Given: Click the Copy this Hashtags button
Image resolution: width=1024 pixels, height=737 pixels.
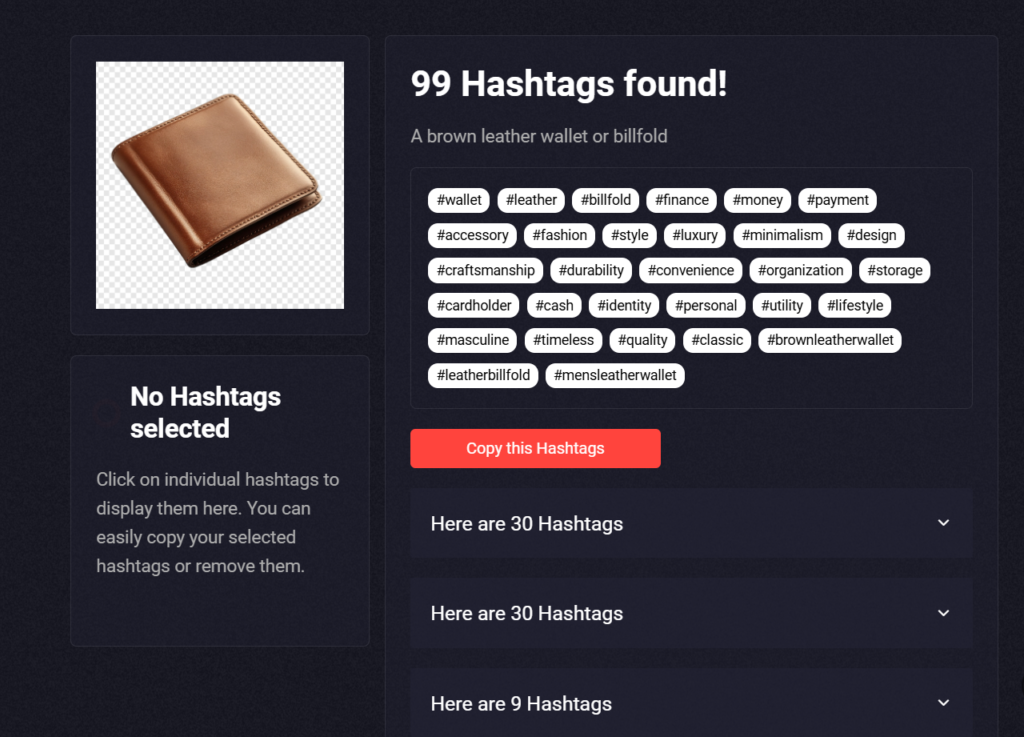Looking at the screenshot, I should (x=535, y=448).
